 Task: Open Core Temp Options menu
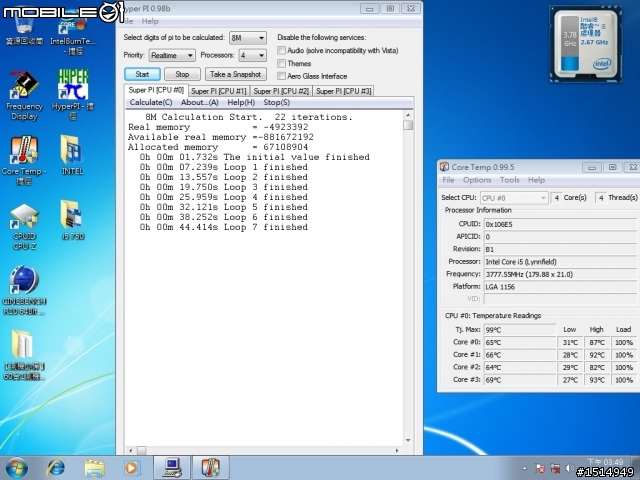pyautogui.click(x=477, y=180)
